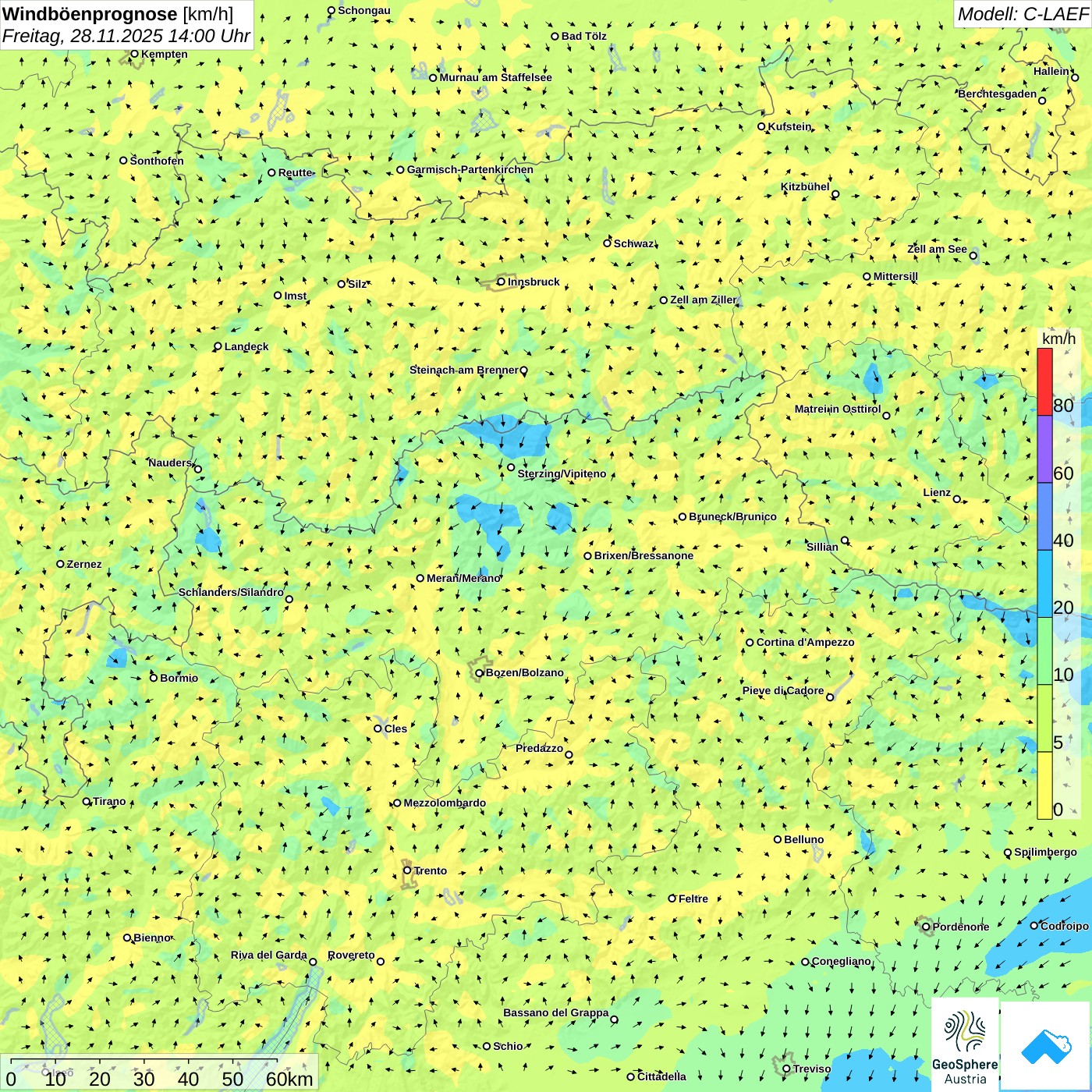Select the purple 60–80 km/h legend color
Viewport: 1092px width, 1092px height.
tap(1044, 449)
